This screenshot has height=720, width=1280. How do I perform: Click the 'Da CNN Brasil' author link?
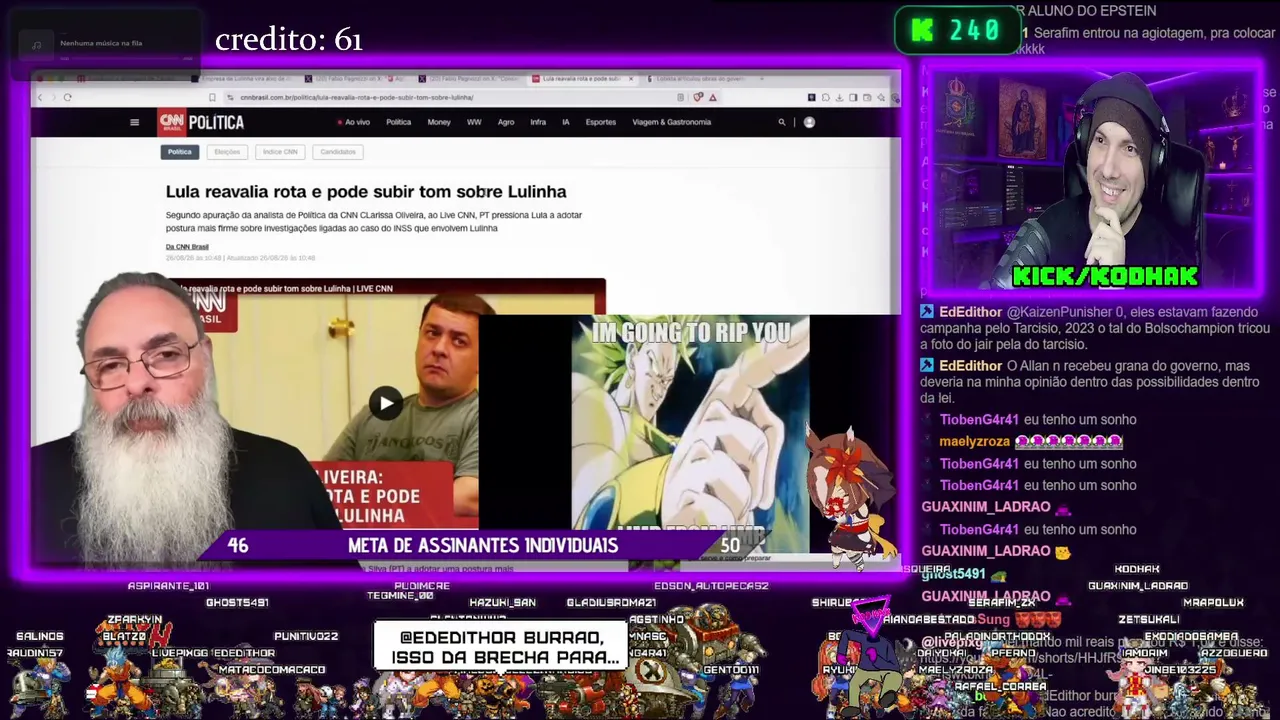point(187,247)
